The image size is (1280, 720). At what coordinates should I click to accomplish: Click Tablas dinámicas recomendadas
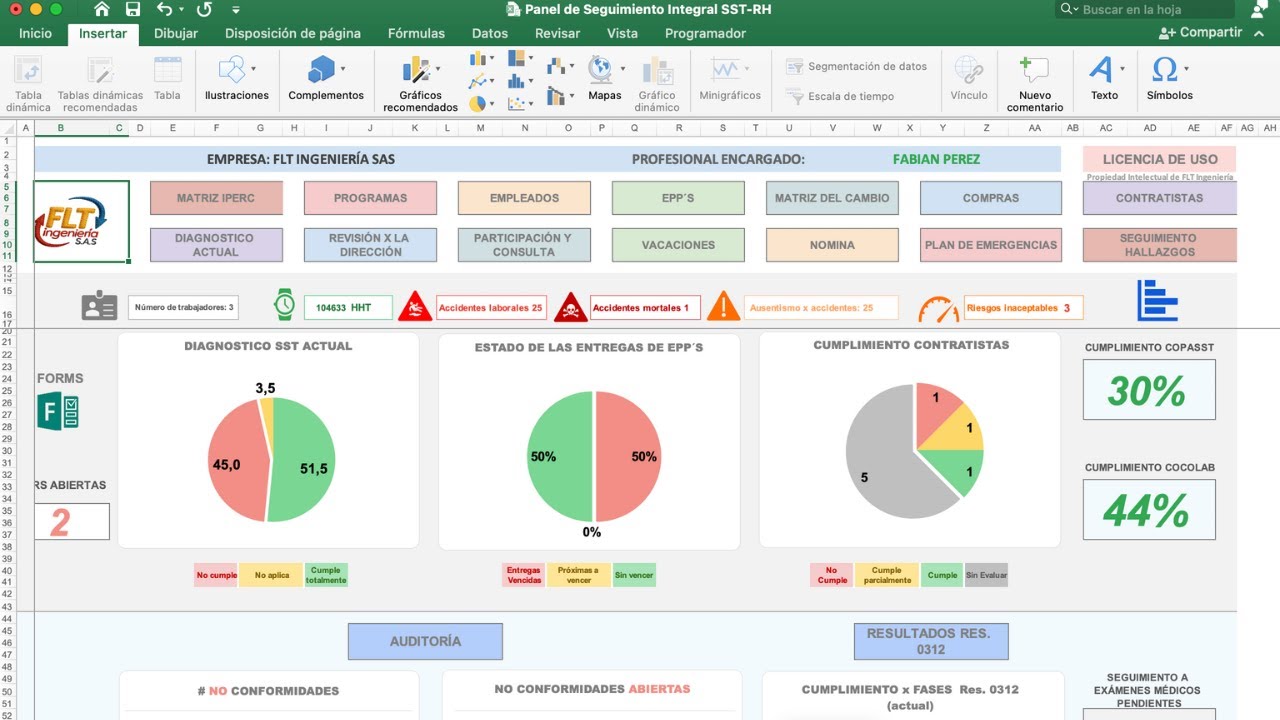pos(100,83)
